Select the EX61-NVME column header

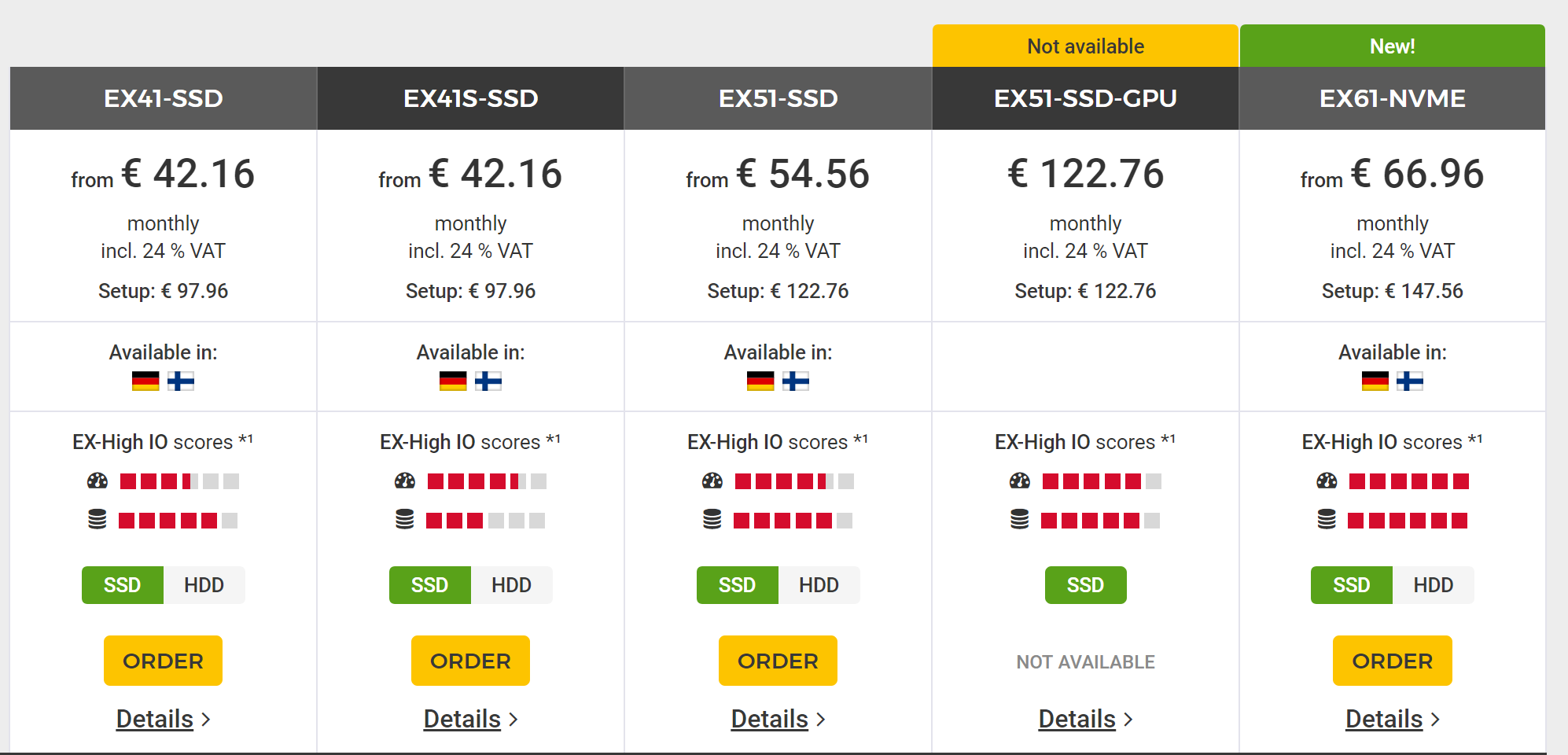pos(1393,98)
